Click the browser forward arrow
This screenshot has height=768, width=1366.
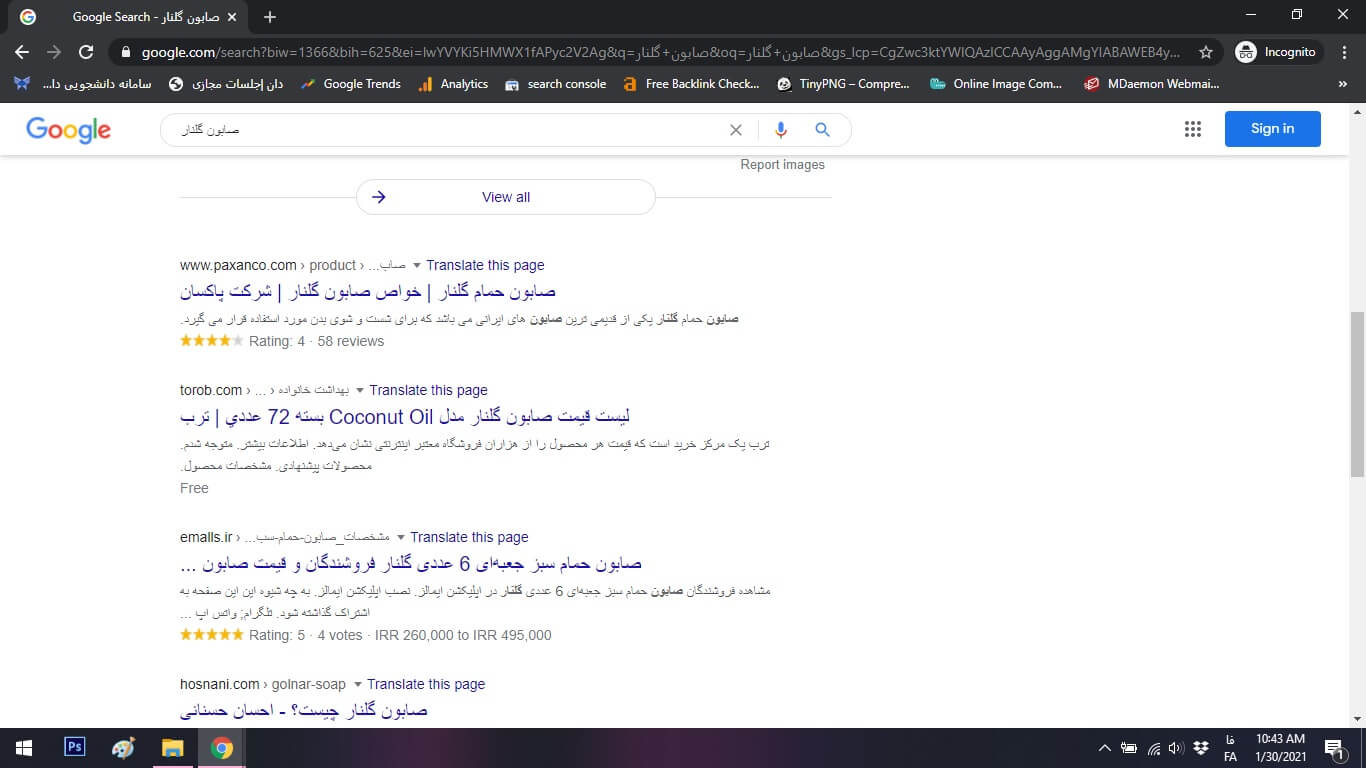click(x=54, y=52)
